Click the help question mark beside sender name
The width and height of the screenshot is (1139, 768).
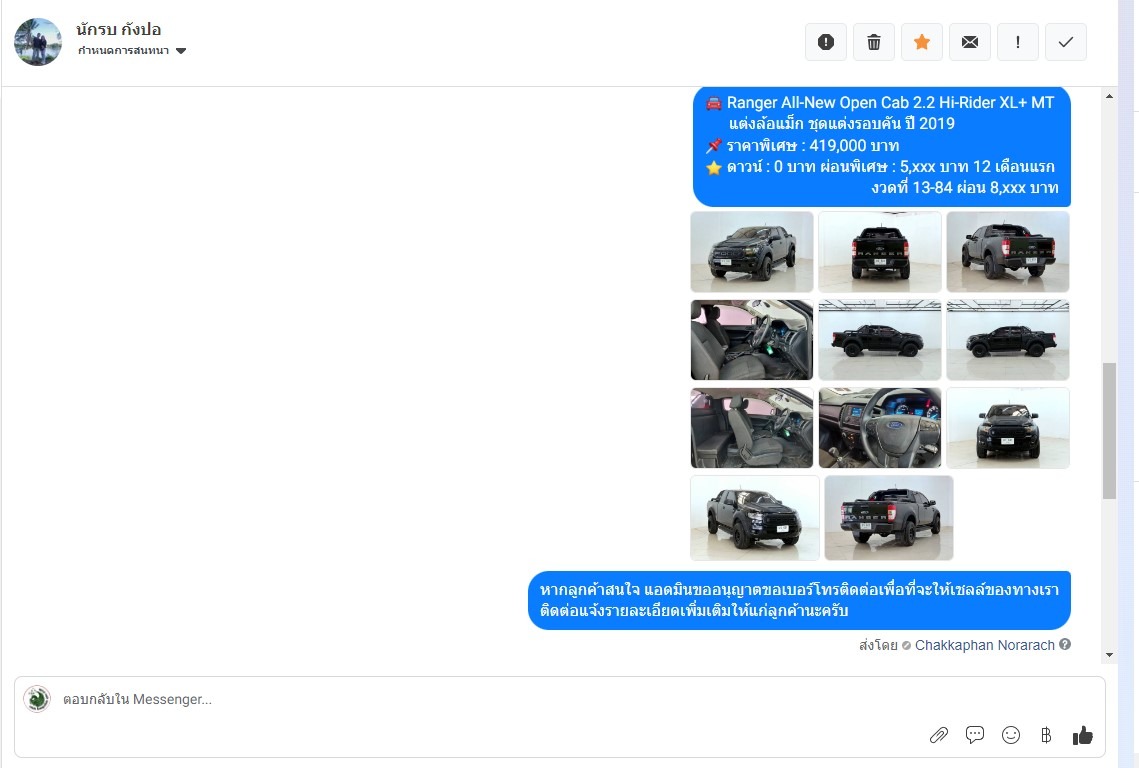[x=1065, y=644]
